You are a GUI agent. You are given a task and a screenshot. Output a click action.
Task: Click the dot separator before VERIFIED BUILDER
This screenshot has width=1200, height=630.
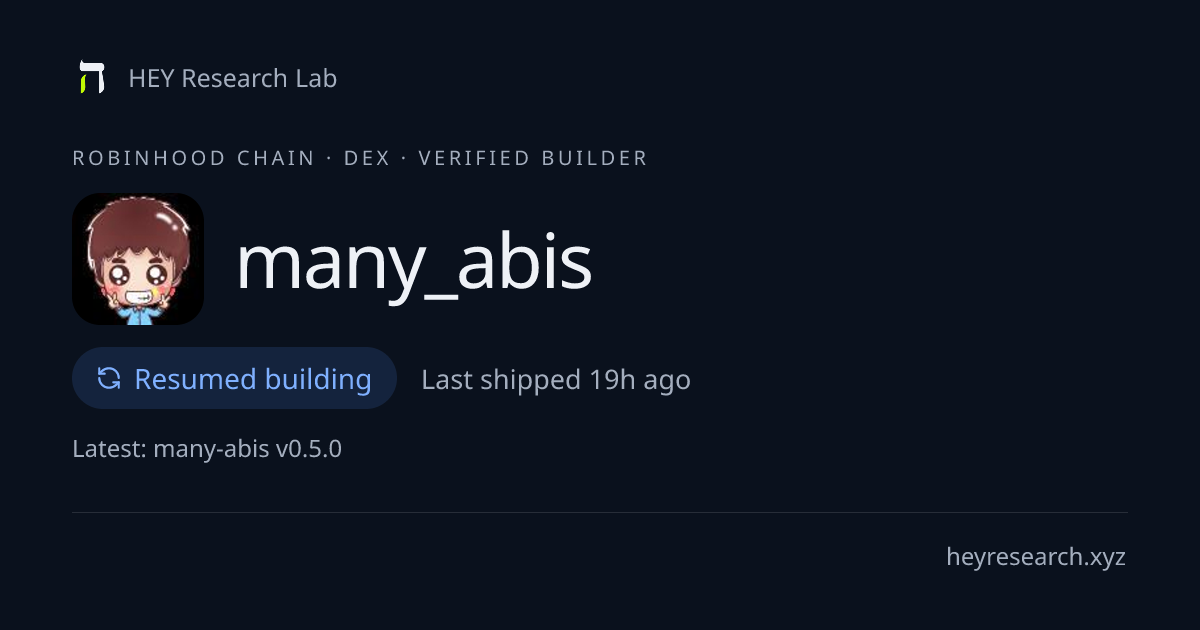pos(404,158)
